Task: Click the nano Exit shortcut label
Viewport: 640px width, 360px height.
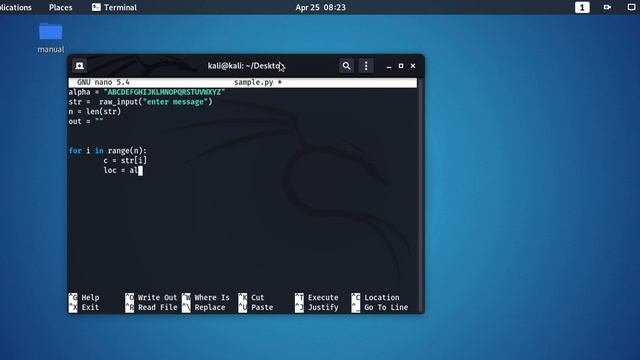Action: click(90, 307)
